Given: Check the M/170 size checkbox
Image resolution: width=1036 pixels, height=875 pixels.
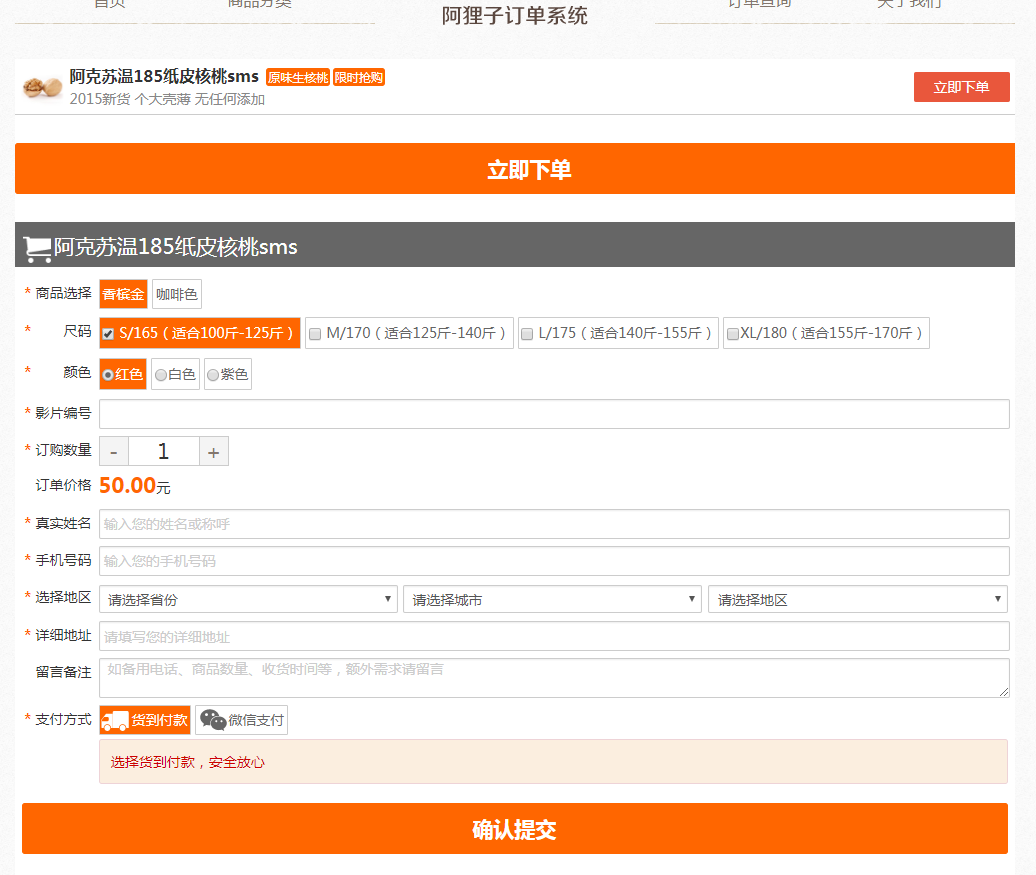Looking at the screenshot, I should click(314, 334).
